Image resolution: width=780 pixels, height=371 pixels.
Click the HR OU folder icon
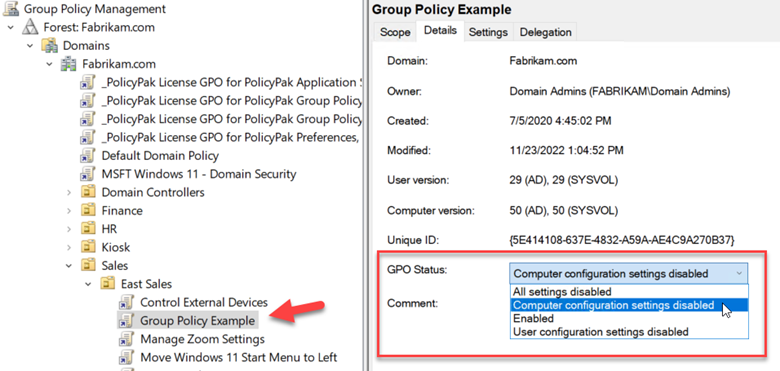click(88, 229)
